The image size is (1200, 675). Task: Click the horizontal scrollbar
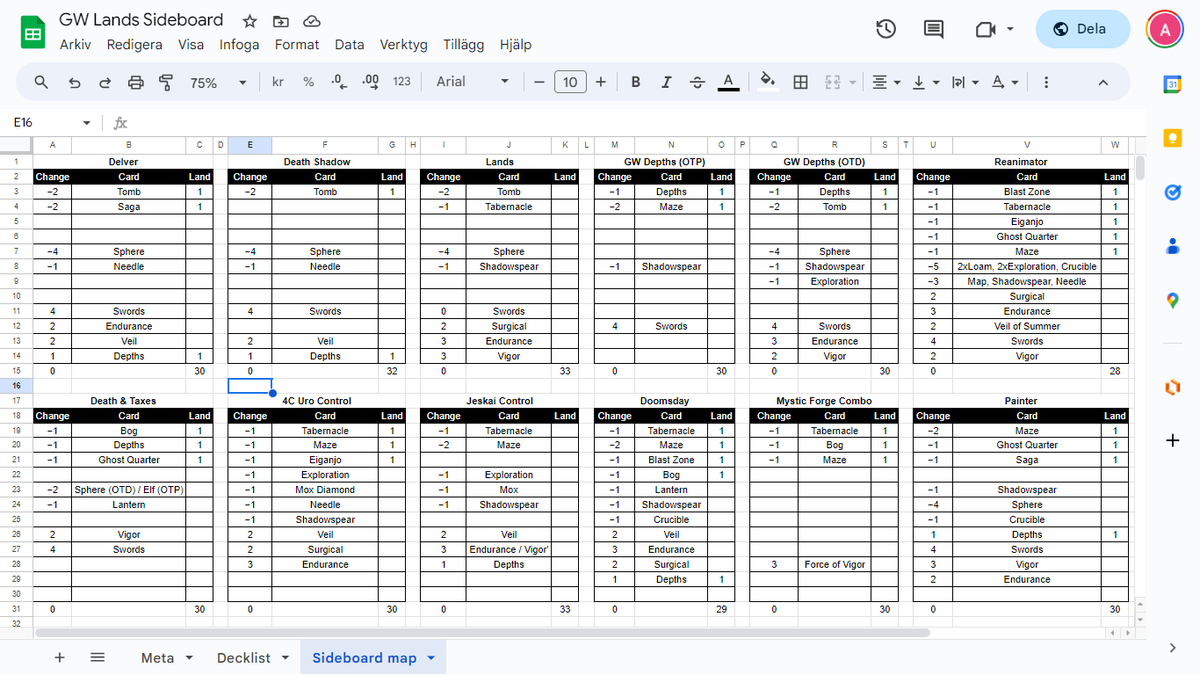click(x=482, y=632)
